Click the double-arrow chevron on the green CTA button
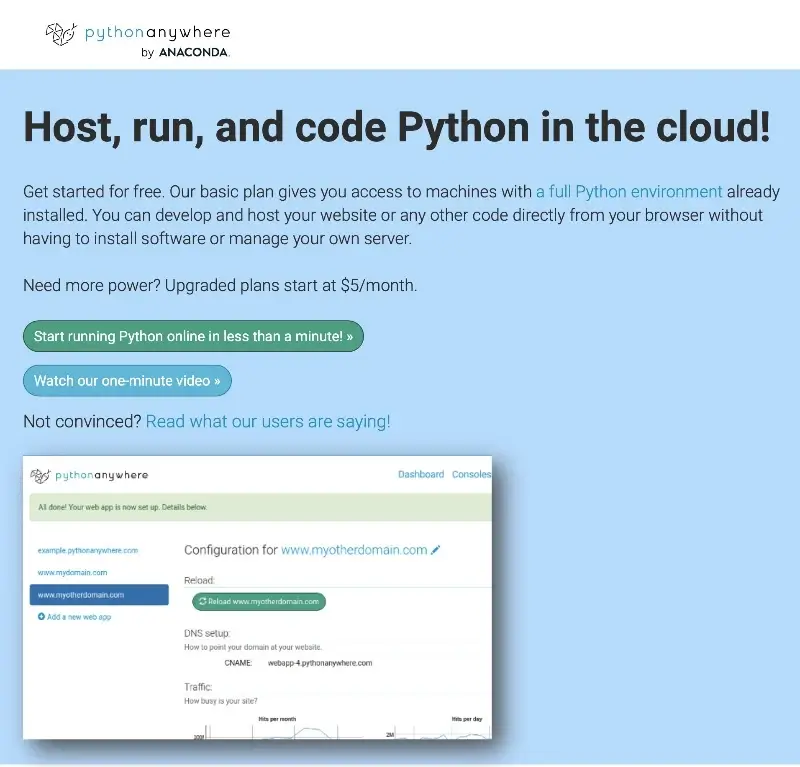Screen dimensions: 800x767 pos(351,336)
